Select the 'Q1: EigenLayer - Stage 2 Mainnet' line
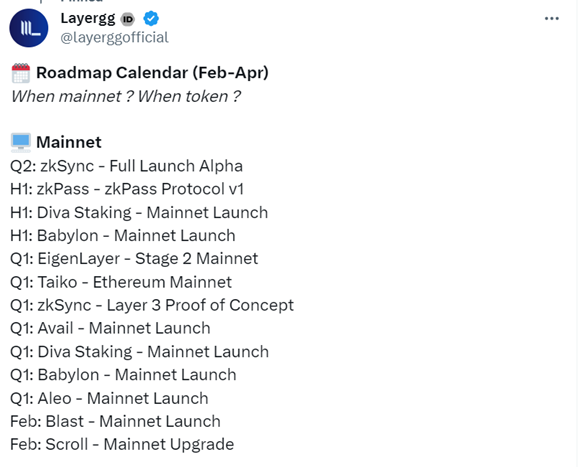The image size is (586, 467). tap(134, 259)
